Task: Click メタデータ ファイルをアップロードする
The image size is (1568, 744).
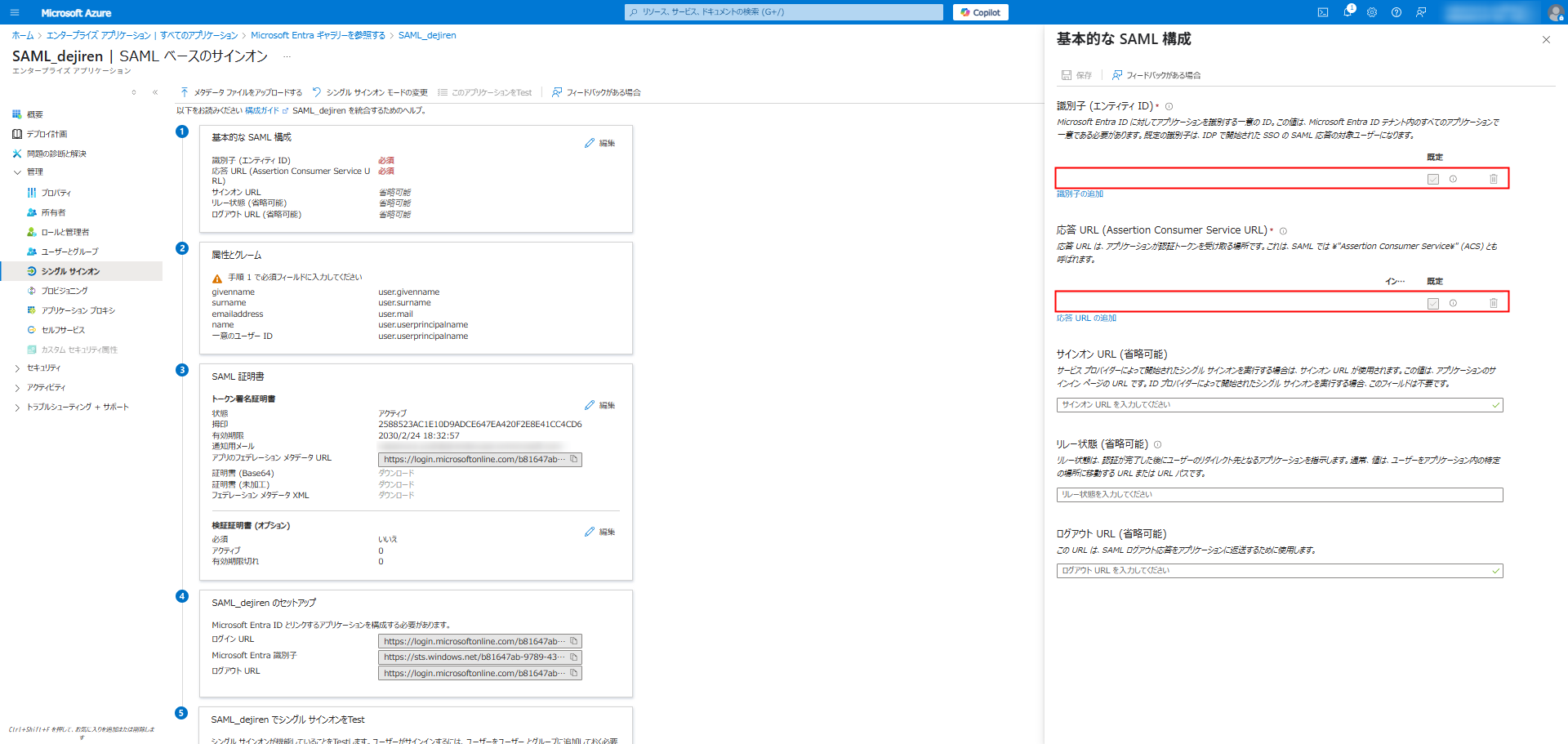Action: click(x=241, y=92)
